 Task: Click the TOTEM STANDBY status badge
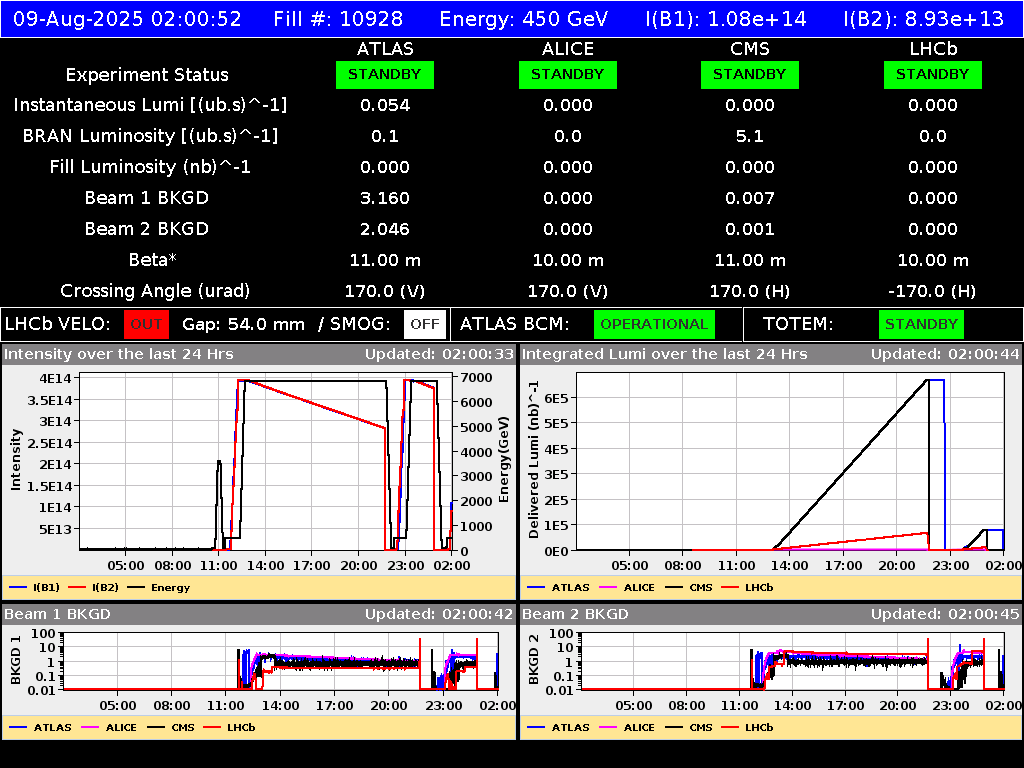(921, 324)
